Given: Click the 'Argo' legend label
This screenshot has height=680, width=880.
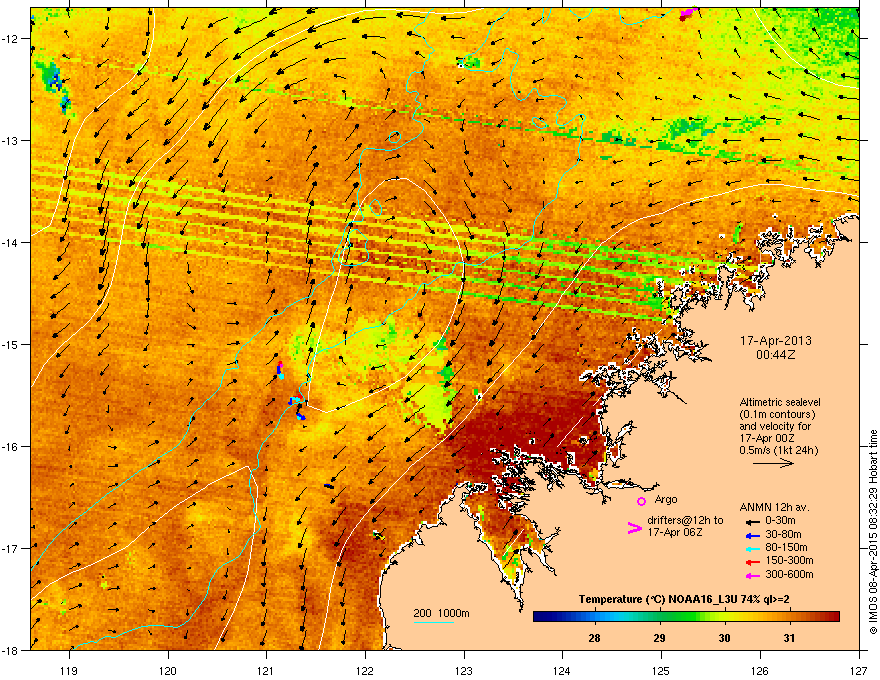Looking at the screenshot, I should (666, 499).
